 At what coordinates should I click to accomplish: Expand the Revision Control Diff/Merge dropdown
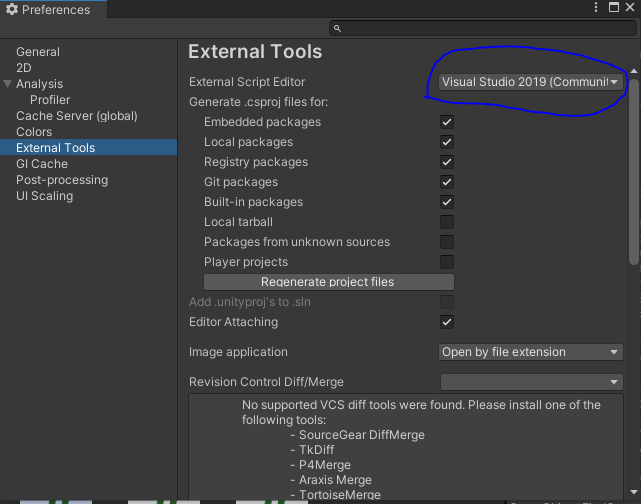[x=531, y=382]
